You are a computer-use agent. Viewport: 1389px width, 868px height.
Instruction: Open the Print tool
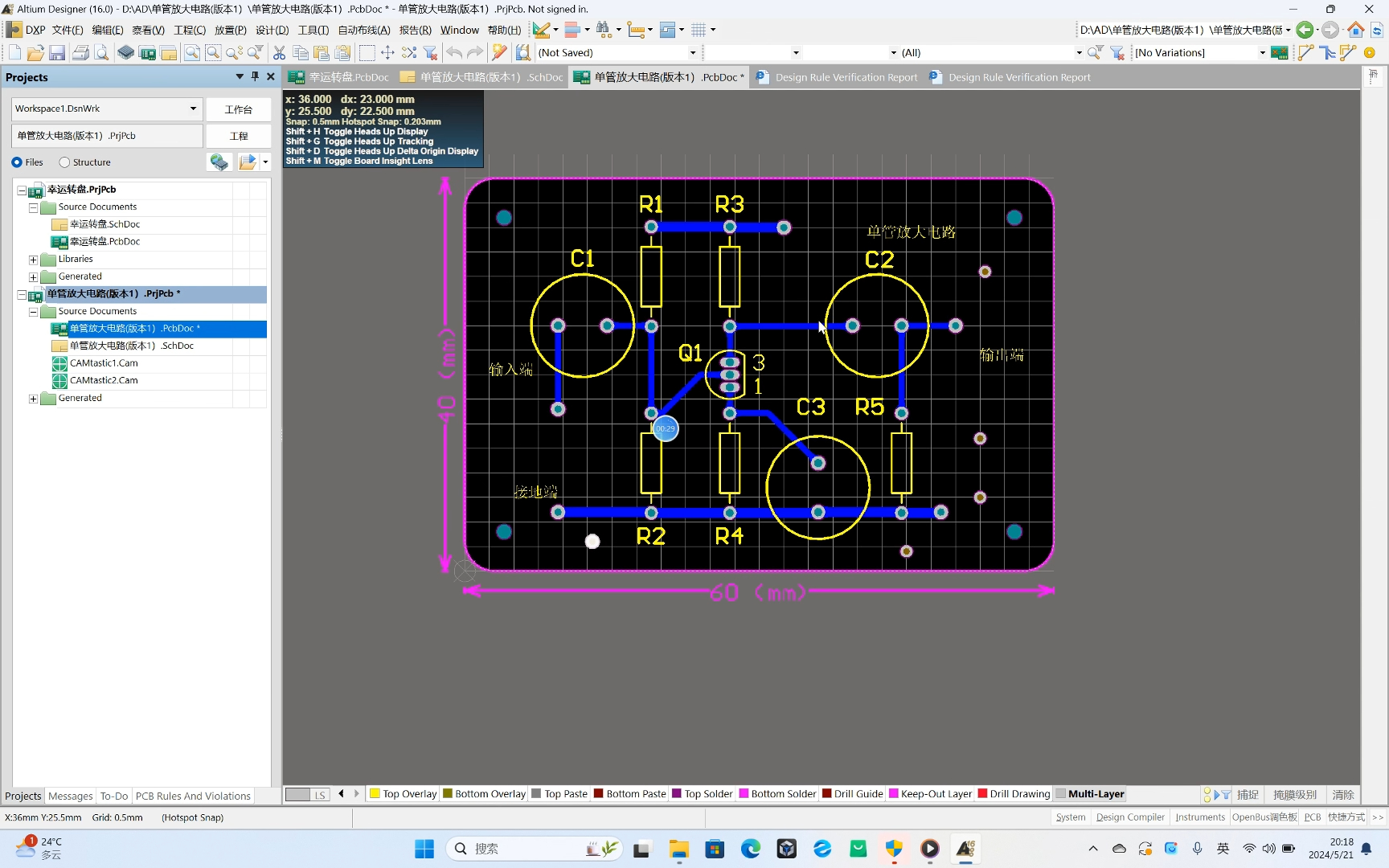[x=80, y=52]
